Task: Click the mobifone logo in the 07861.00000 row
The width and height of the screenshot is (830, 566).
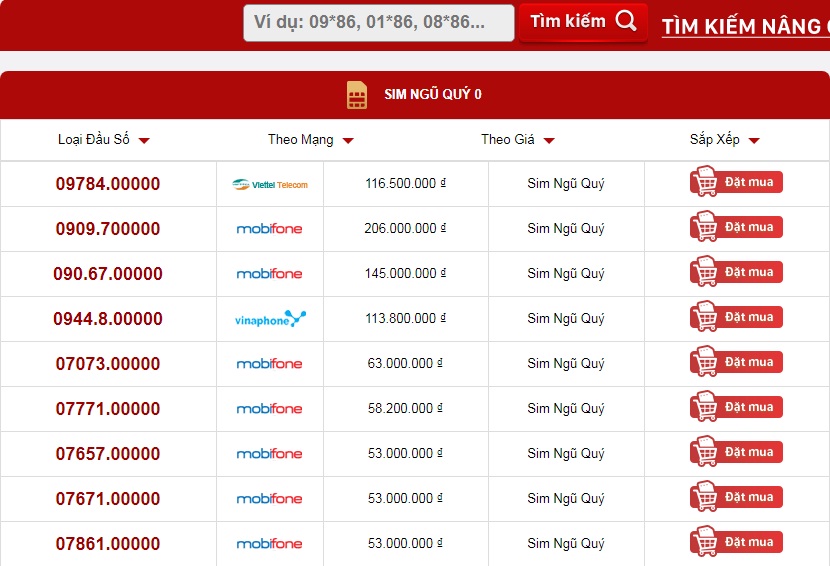Action: pyautogui.click(x=269, y=544)
